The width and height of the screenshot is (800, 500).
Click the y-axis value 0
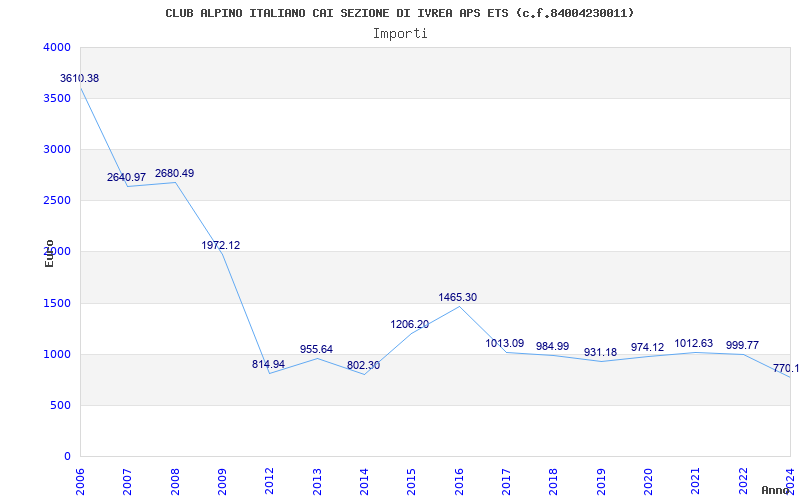tap(67, 457)
